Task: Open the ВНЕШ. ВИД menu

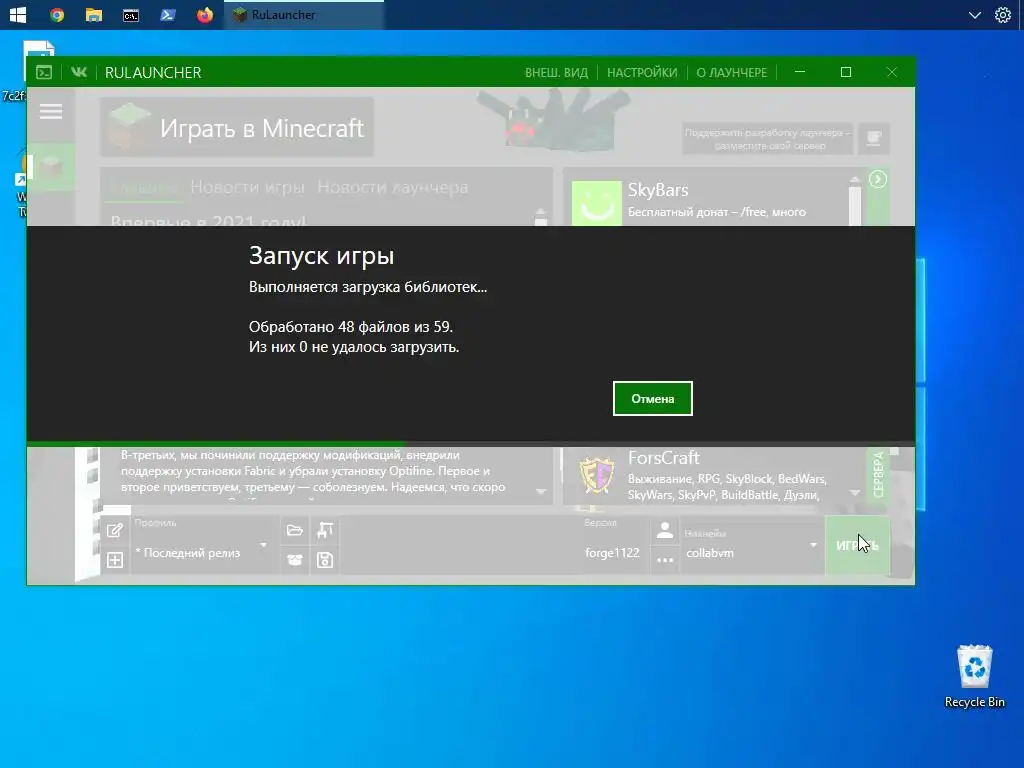Action: pyautogui.click(x=556, y=72)
